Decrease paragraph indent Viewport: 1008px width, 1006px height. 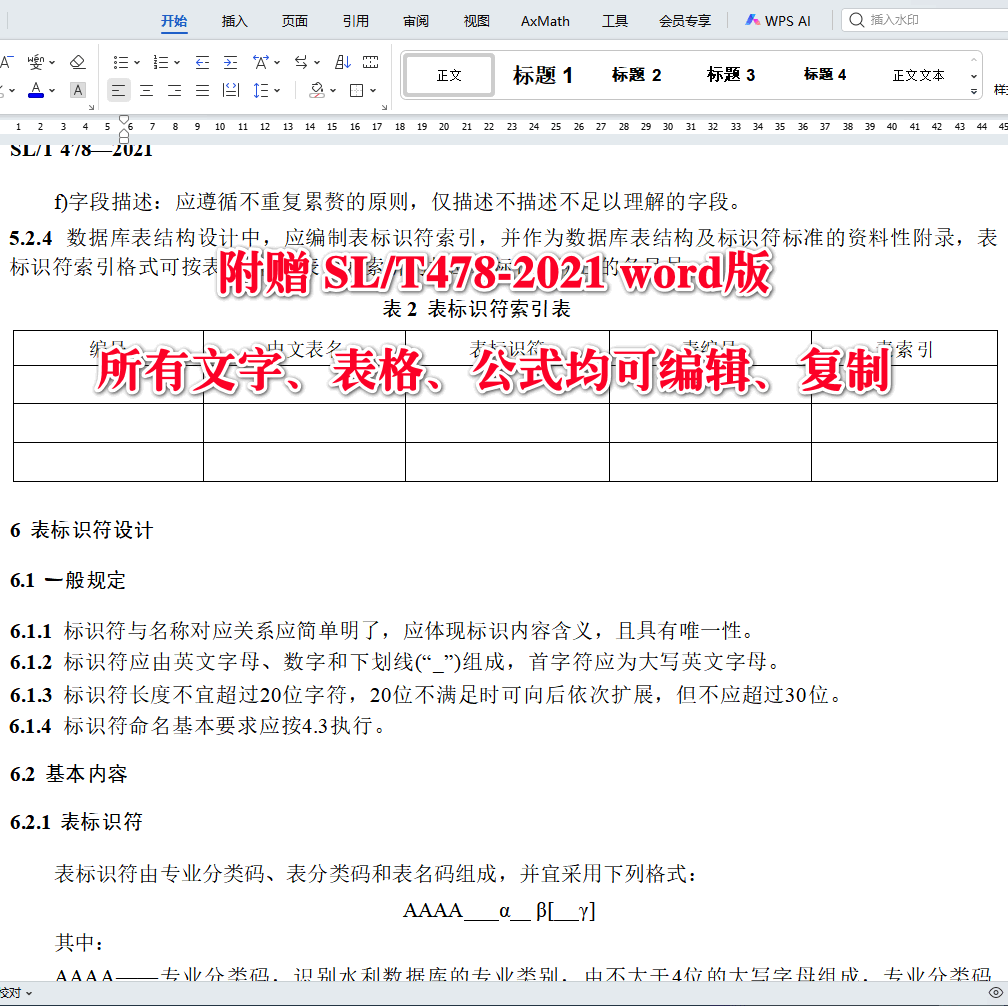pos(202,61)
